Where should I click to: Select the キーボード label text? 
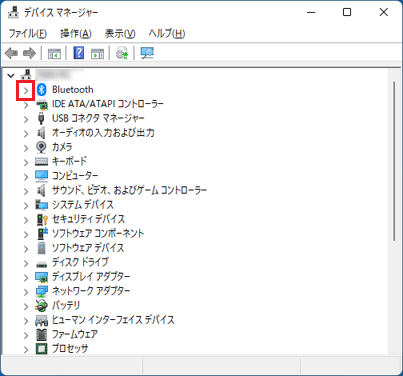click(69, 161)
